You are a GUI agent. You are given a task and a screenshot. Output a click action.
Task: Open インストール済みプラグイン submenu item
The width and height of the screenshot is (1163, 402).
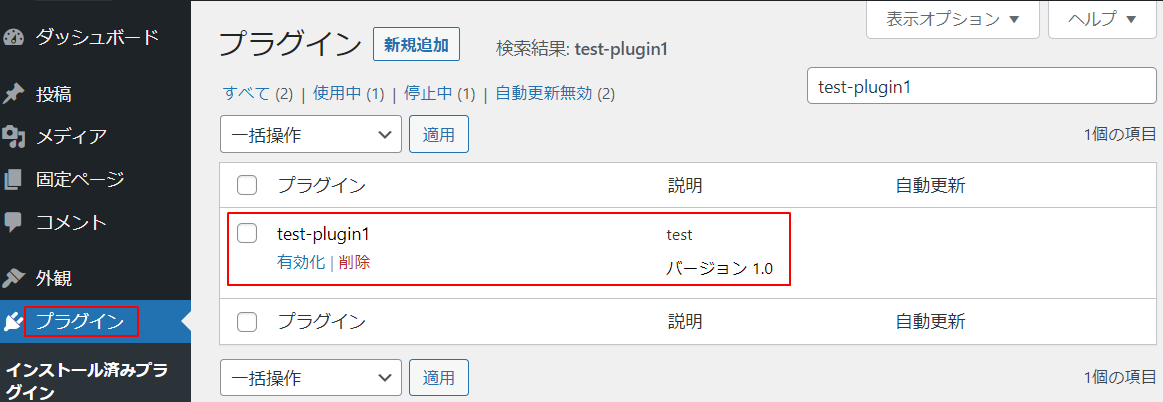(87, 380)
